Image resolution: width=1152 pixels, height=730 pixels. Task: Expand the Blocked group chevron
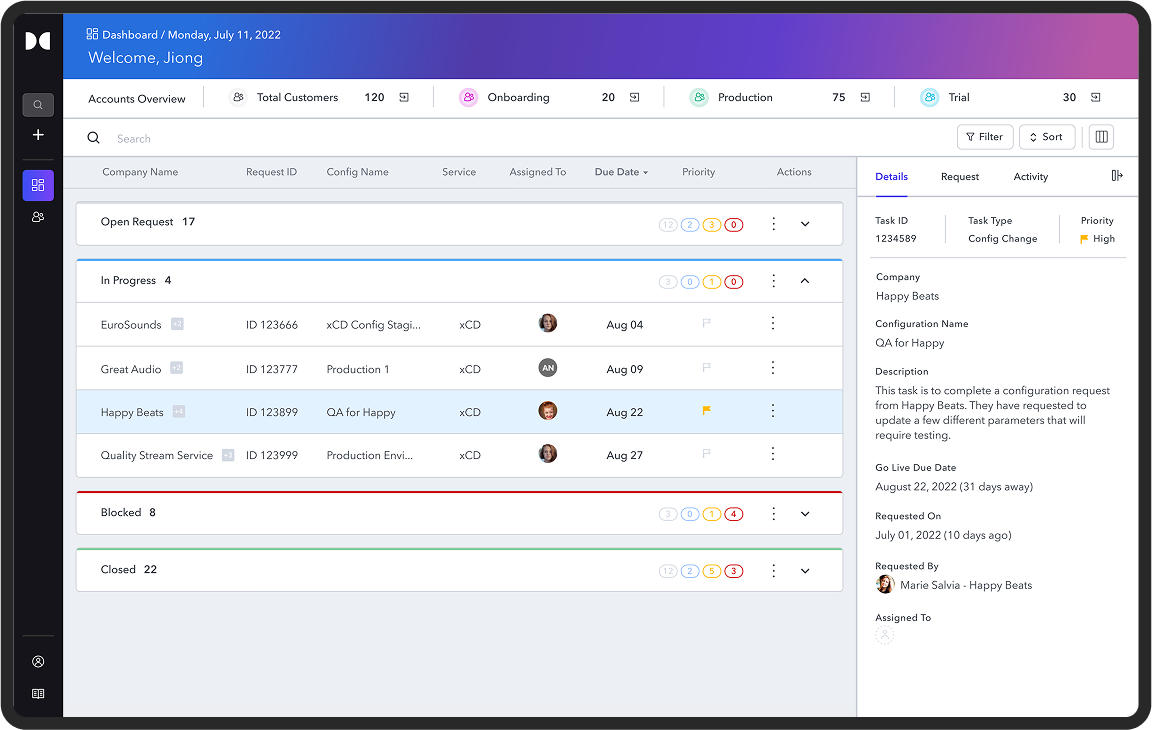point(805,514)
